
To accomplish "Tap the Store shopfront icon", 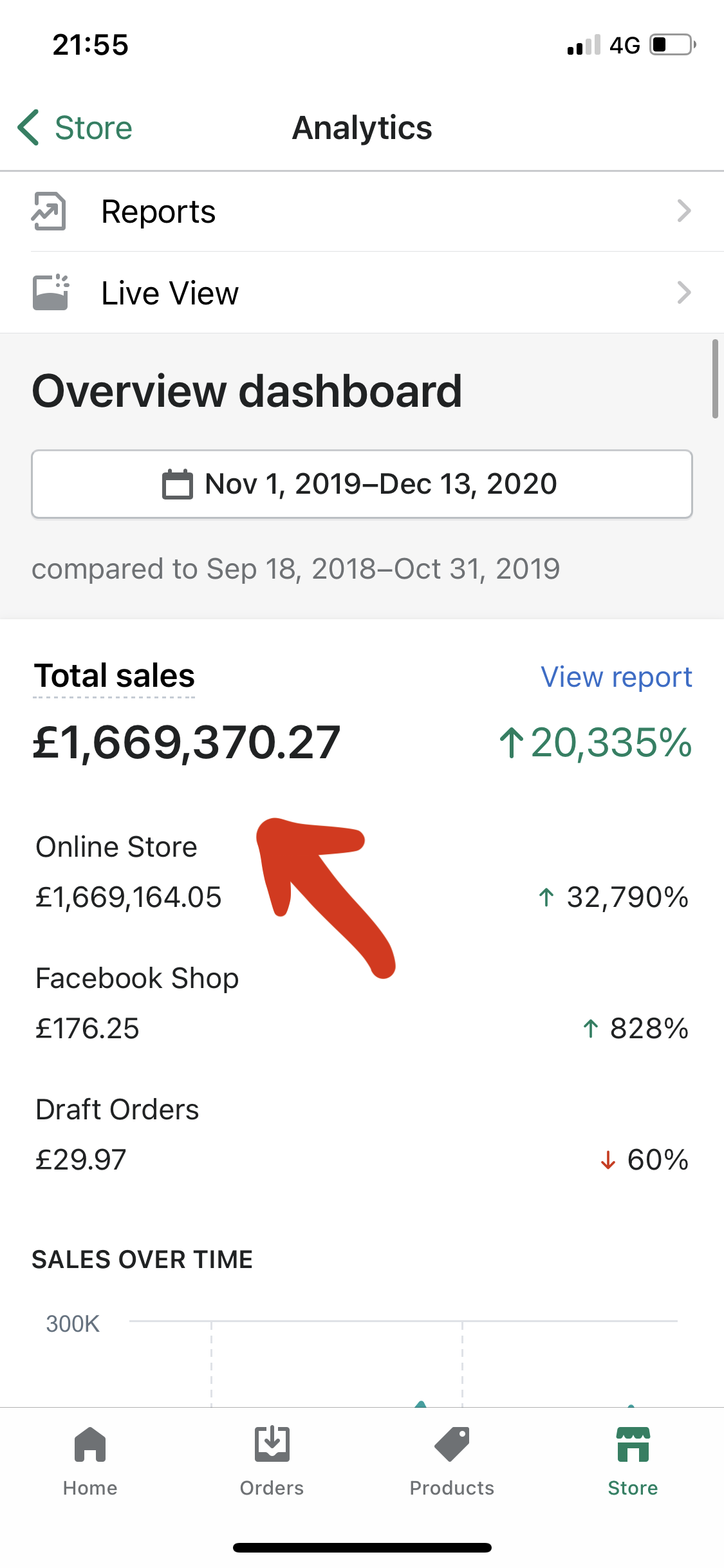I will pyautogui.click(x=633, y=1445).
